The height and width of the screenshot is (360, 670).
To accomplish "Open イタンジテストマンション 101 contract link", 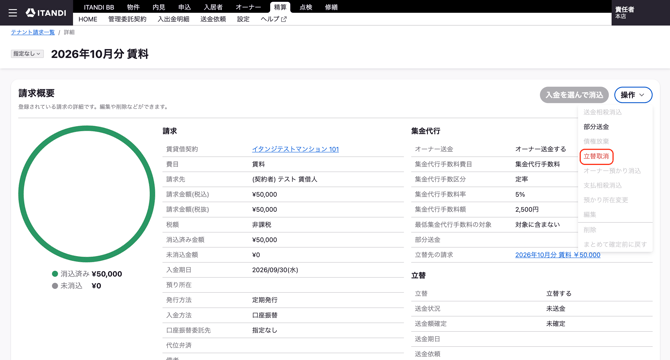I will [x=295, y=149].
